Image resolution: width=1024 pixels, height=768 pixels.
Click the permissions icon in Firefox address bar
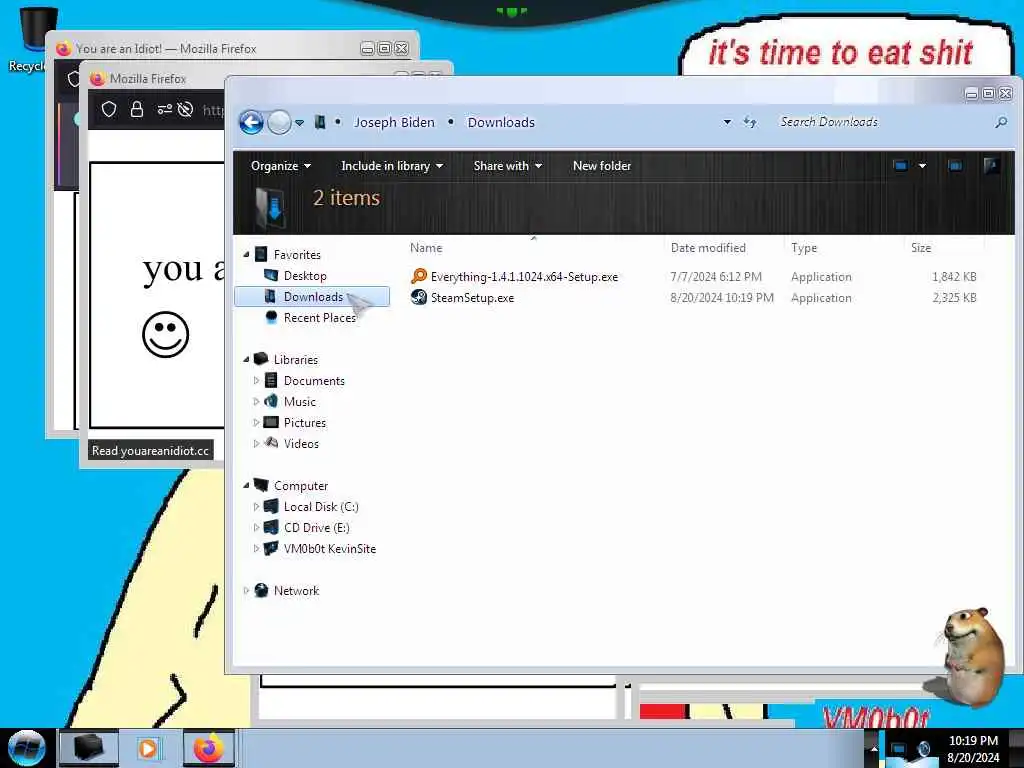[x=164, y=109]
